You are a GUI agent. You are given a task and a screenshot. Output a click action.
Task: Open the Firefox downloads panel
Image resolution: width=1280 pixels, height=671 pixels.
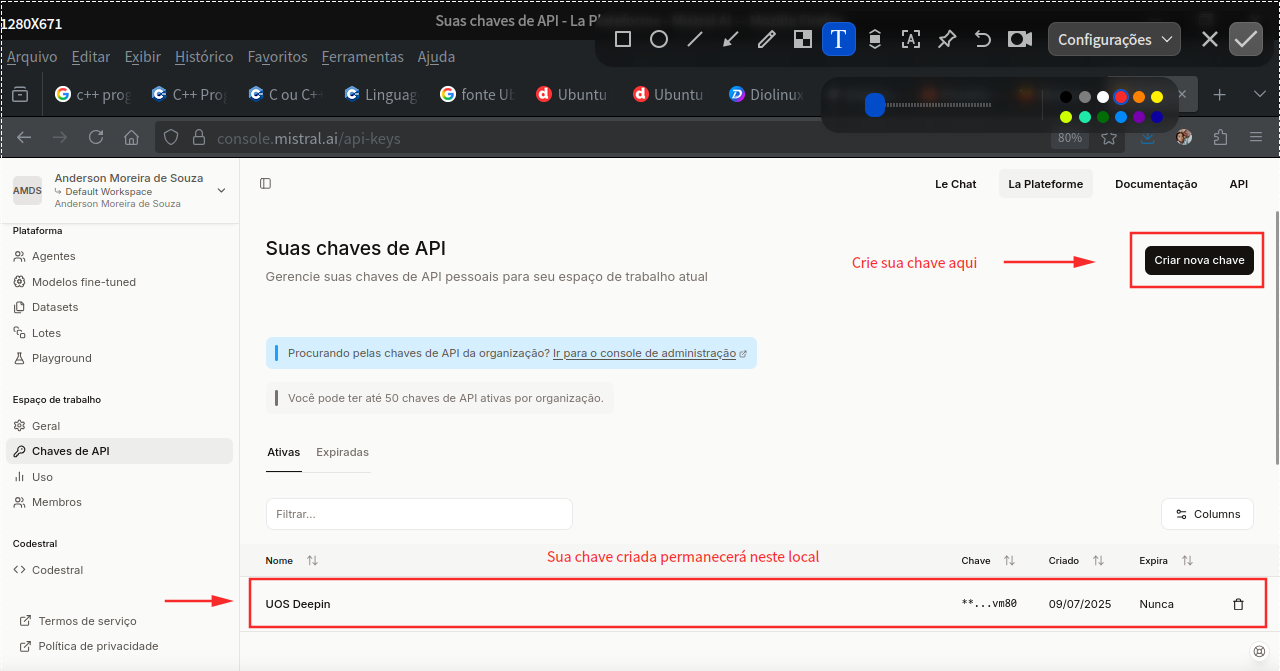pos(1148,137)
